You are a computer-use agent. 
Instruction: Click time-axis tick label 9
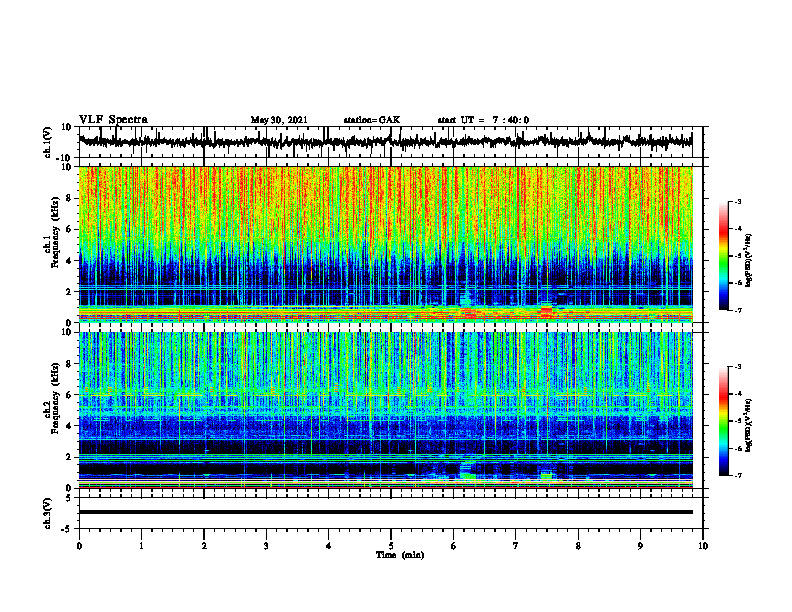click(x=640, y=546)
